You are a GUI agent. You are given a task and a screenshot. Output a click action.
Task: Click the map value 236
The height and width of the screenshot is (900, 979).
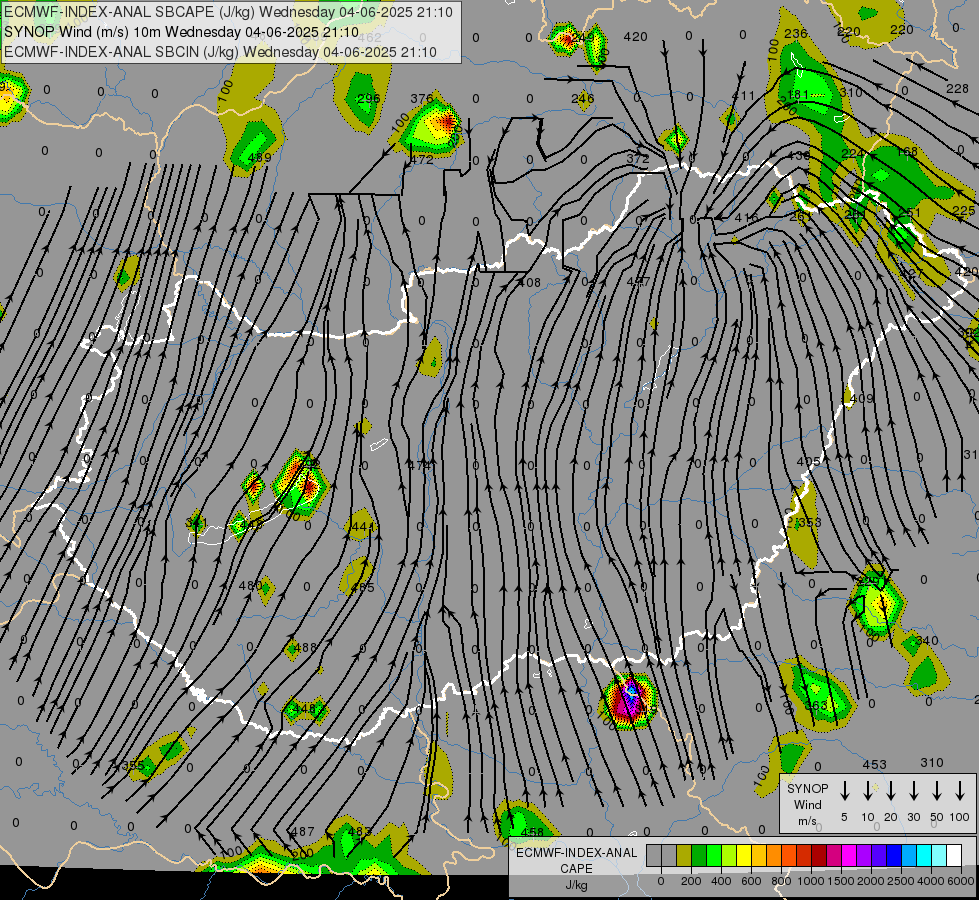796,34
